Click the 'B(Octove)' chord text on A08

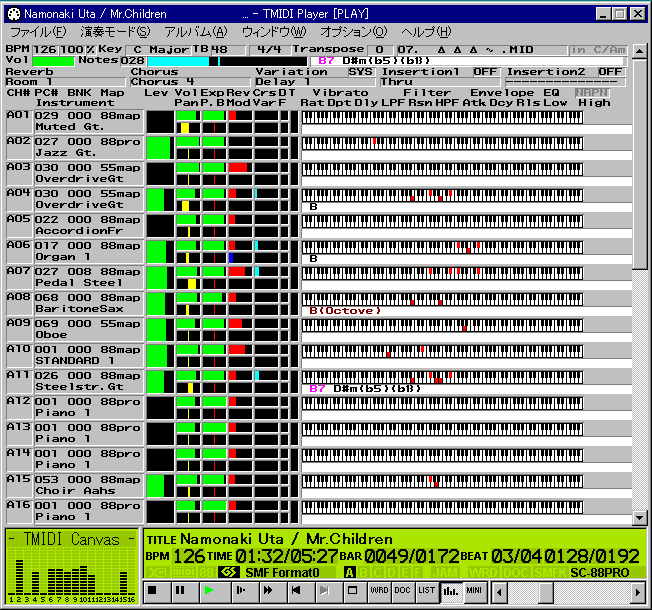point(345,311)
